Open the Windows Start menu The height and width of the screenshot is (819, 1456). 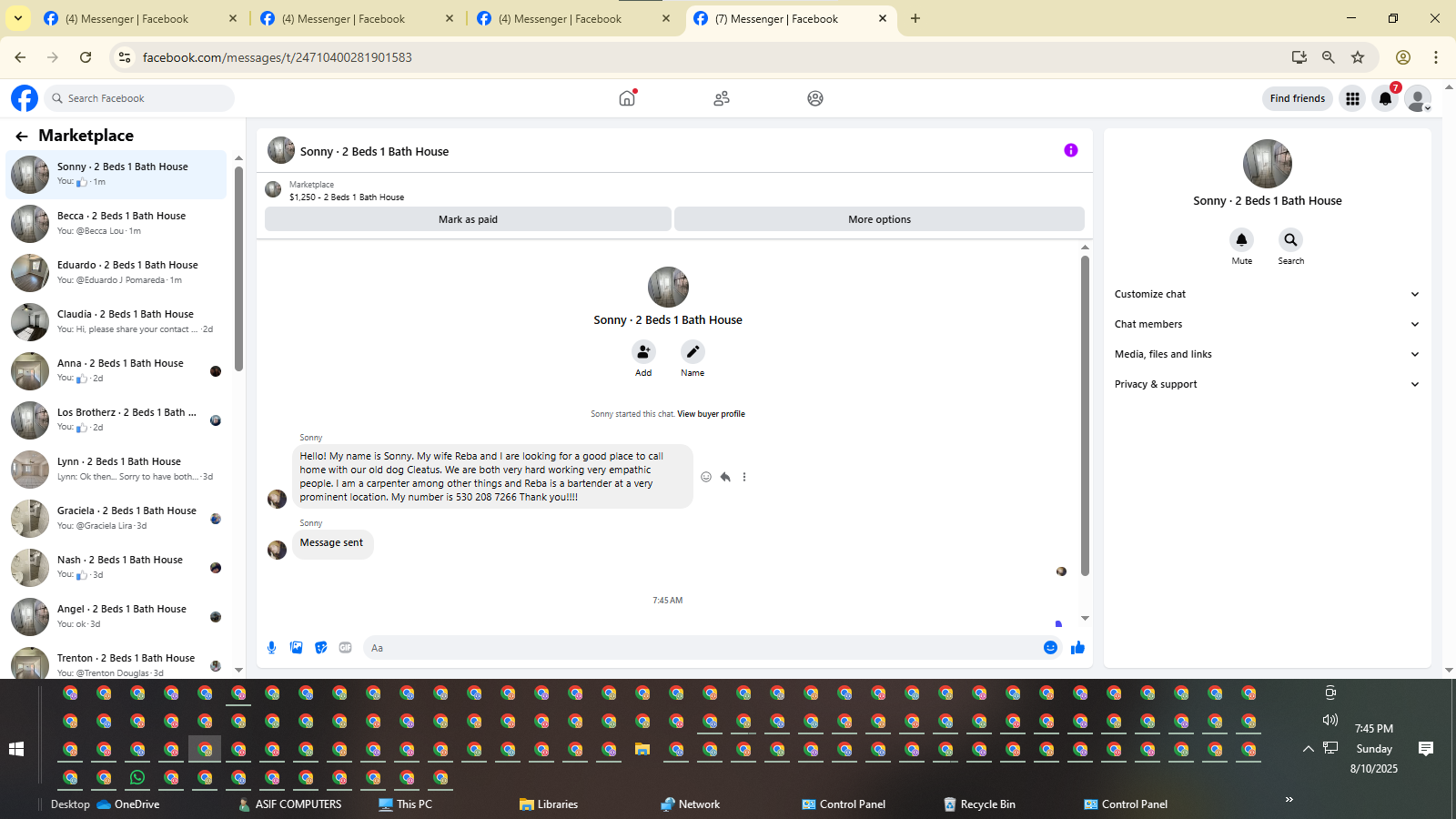pyautogui.click(x=16, y=749)
